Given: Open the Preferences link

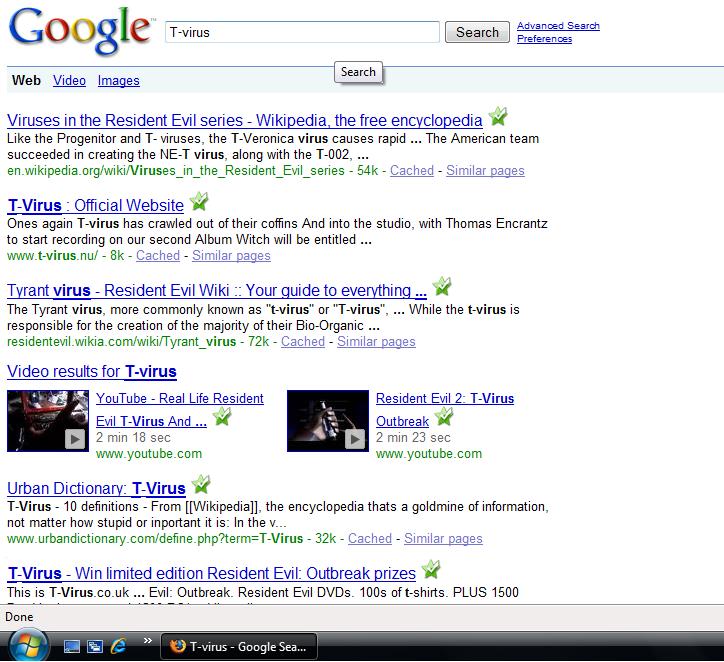Looking at the screenshot, I should tap(544, 39).
